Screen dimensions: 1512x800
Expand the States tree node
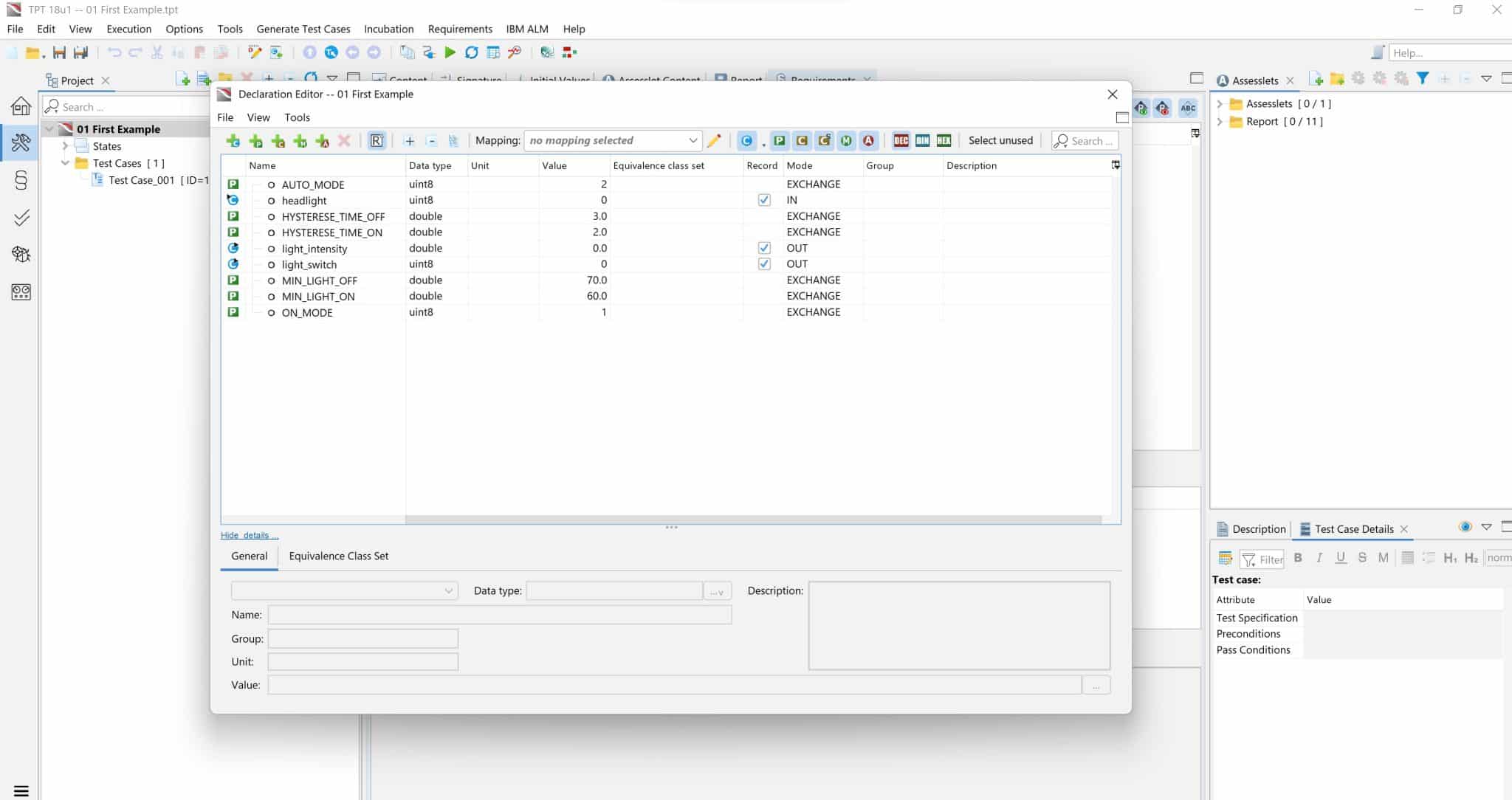coord(65,146)
